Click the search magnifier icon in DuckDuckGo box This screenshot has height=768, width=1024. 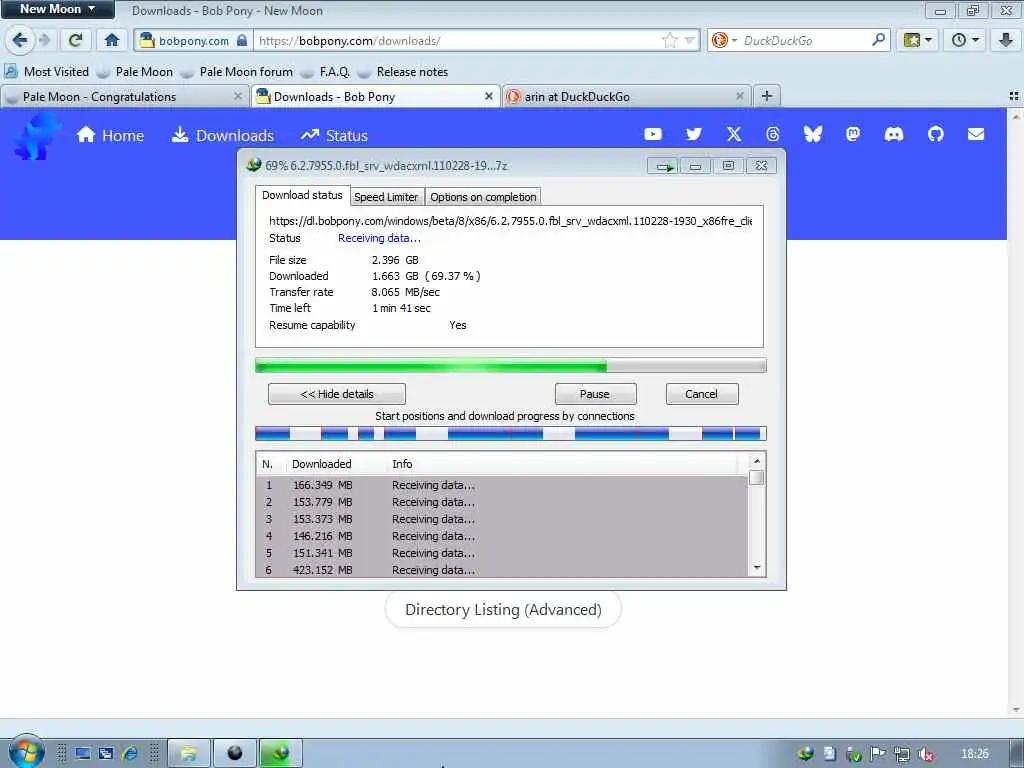[878, 40]
